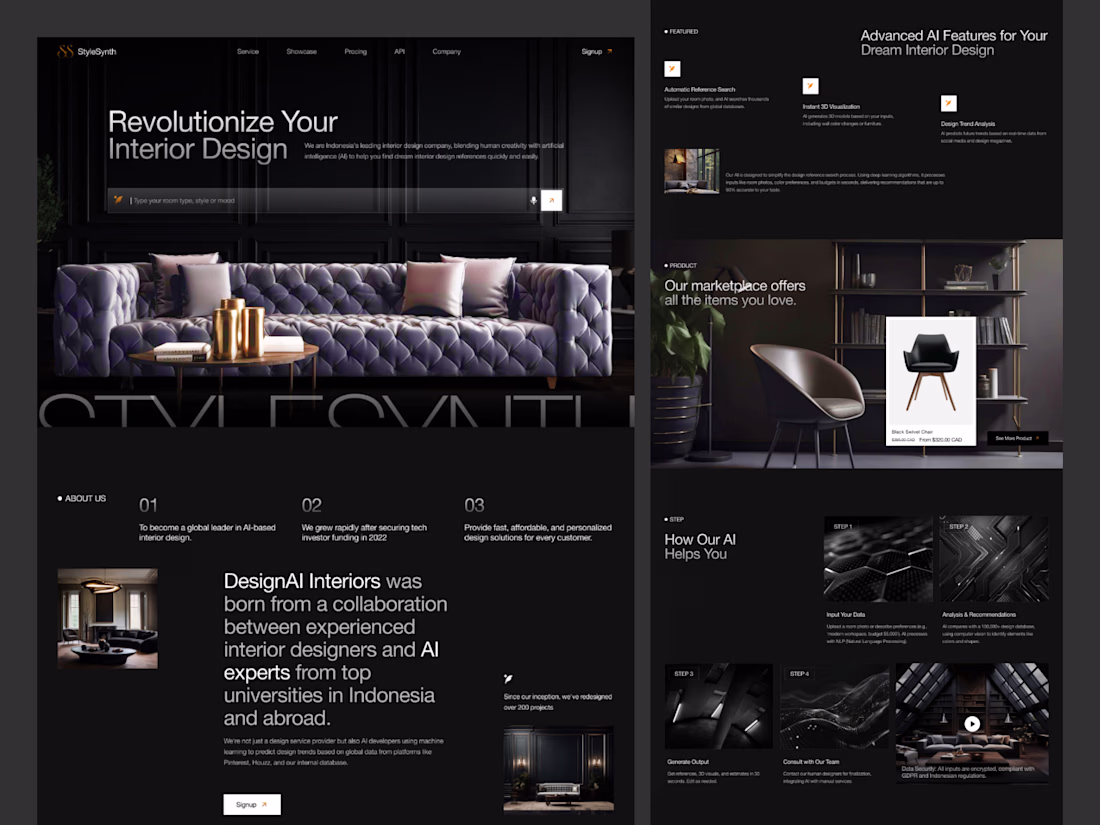Click the microphone voice input icon

click(x=534, y=201)
